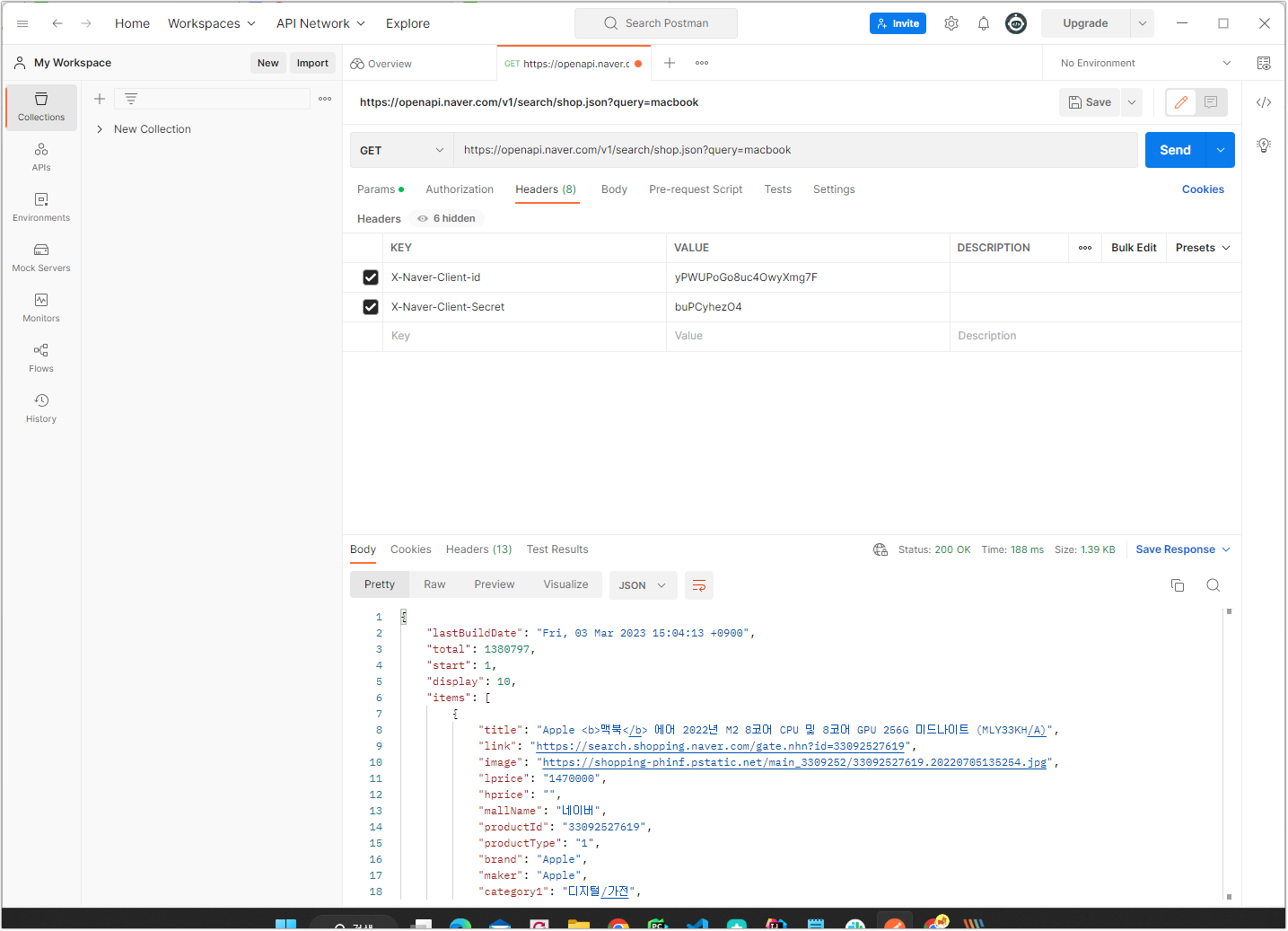Open Collections in the sidebar

pos(41,107)
